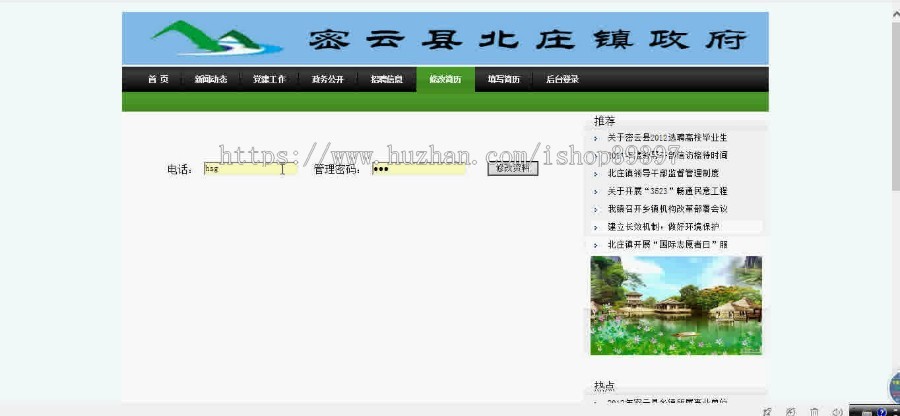
Task: Click the pin icon in status bar
Action: tap(767, 411)
